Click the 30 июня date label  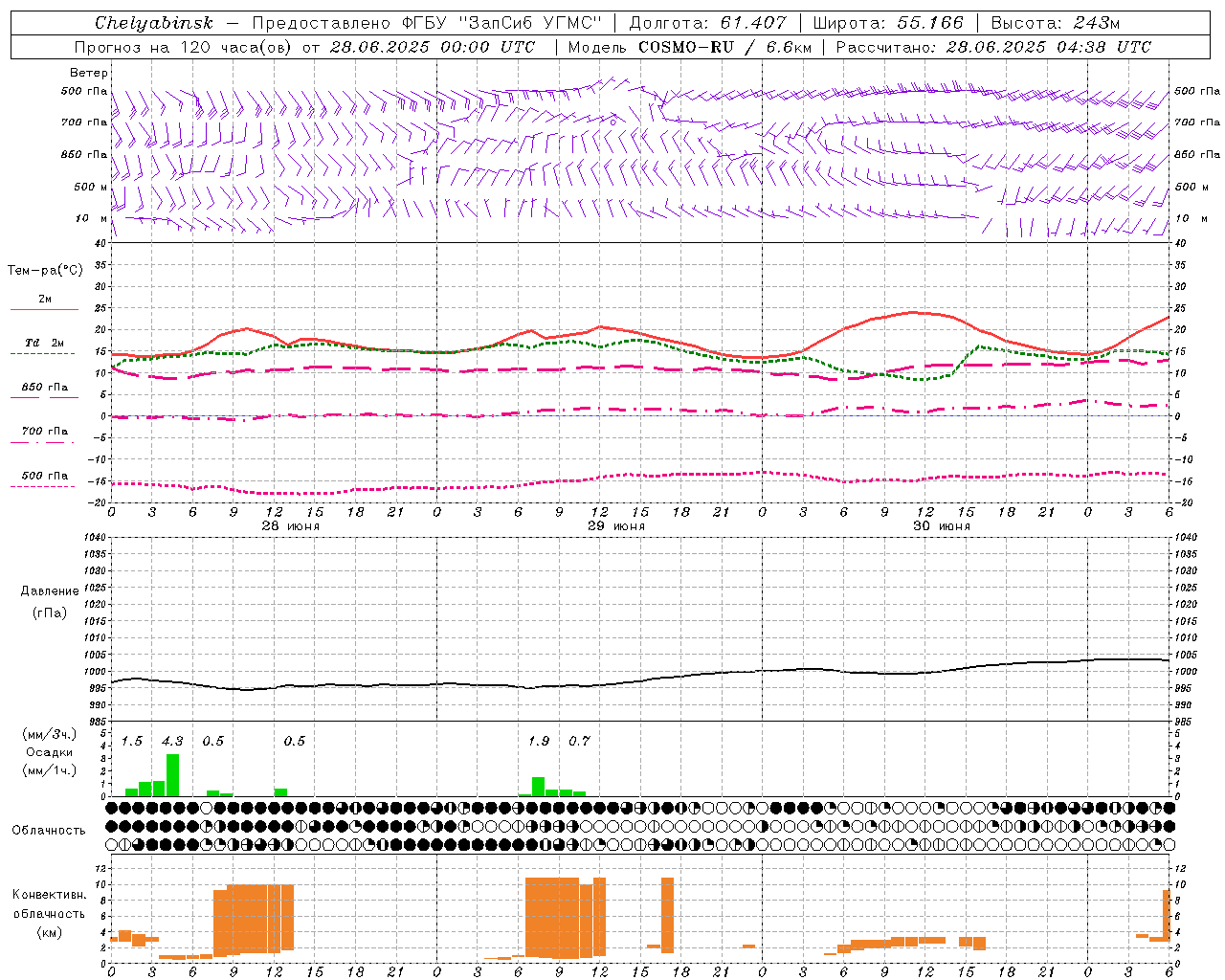pyautogui.click(x=942, y=526)
